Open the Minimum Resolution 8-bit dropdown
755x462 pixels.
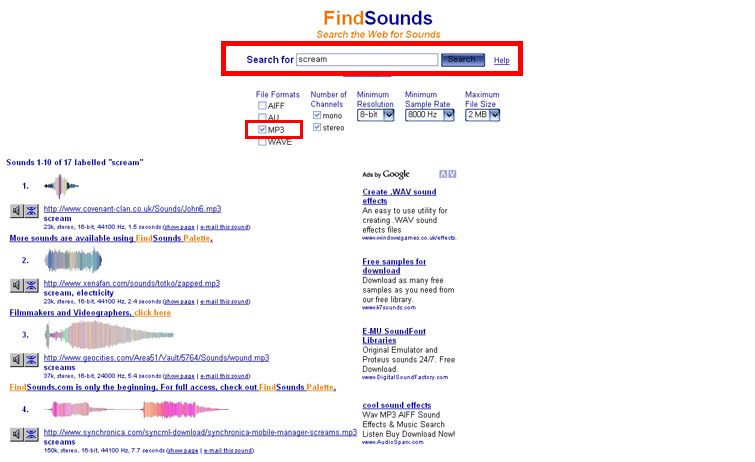tap(376, 115)
